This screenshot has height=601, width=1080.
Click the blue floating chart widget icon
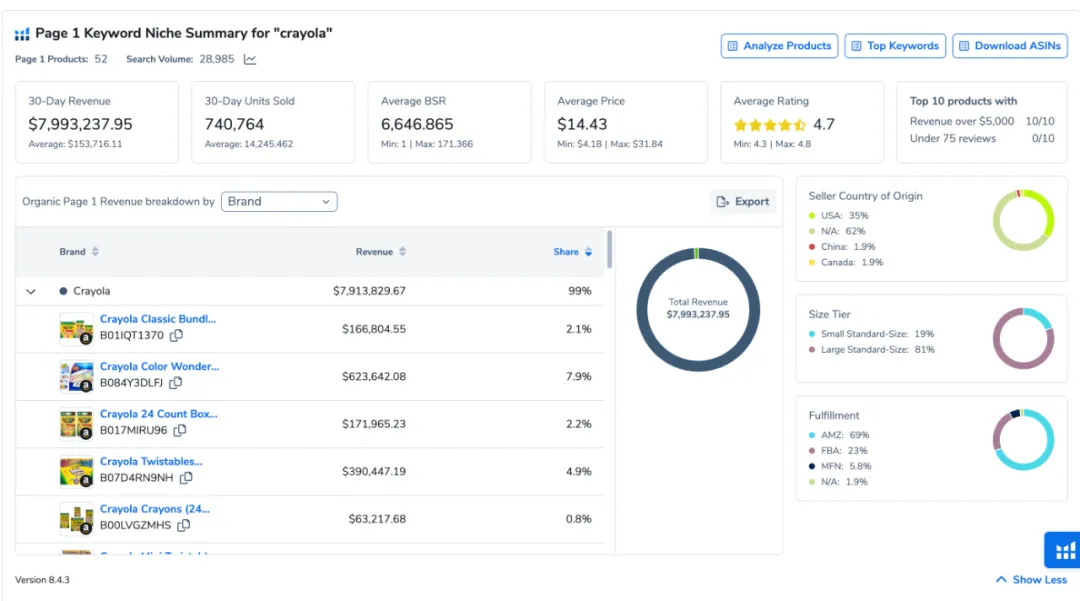[x=1064, y=550]
